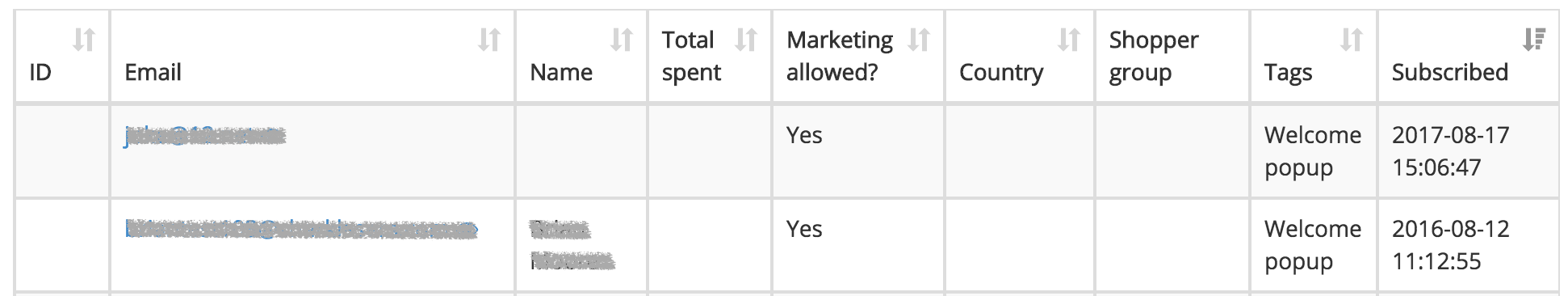Reverse the Subscribed descending sort icon
The width and height of the screenshot is (1568, 296).
pyautogui.click(x=1534, y=39)
